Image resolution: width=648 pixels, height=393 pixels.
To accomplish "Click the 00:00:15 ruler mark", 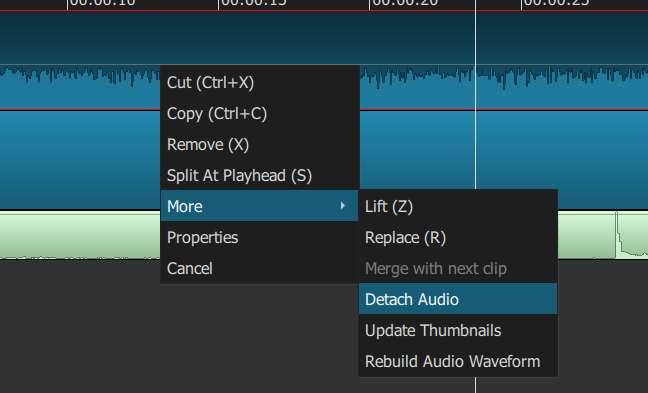I will pyautogui.click(x=253, y=3).
